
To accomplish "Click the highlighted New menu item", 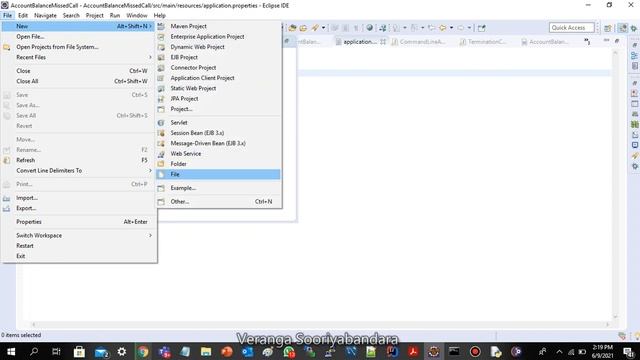I will (x=79, y=26).
